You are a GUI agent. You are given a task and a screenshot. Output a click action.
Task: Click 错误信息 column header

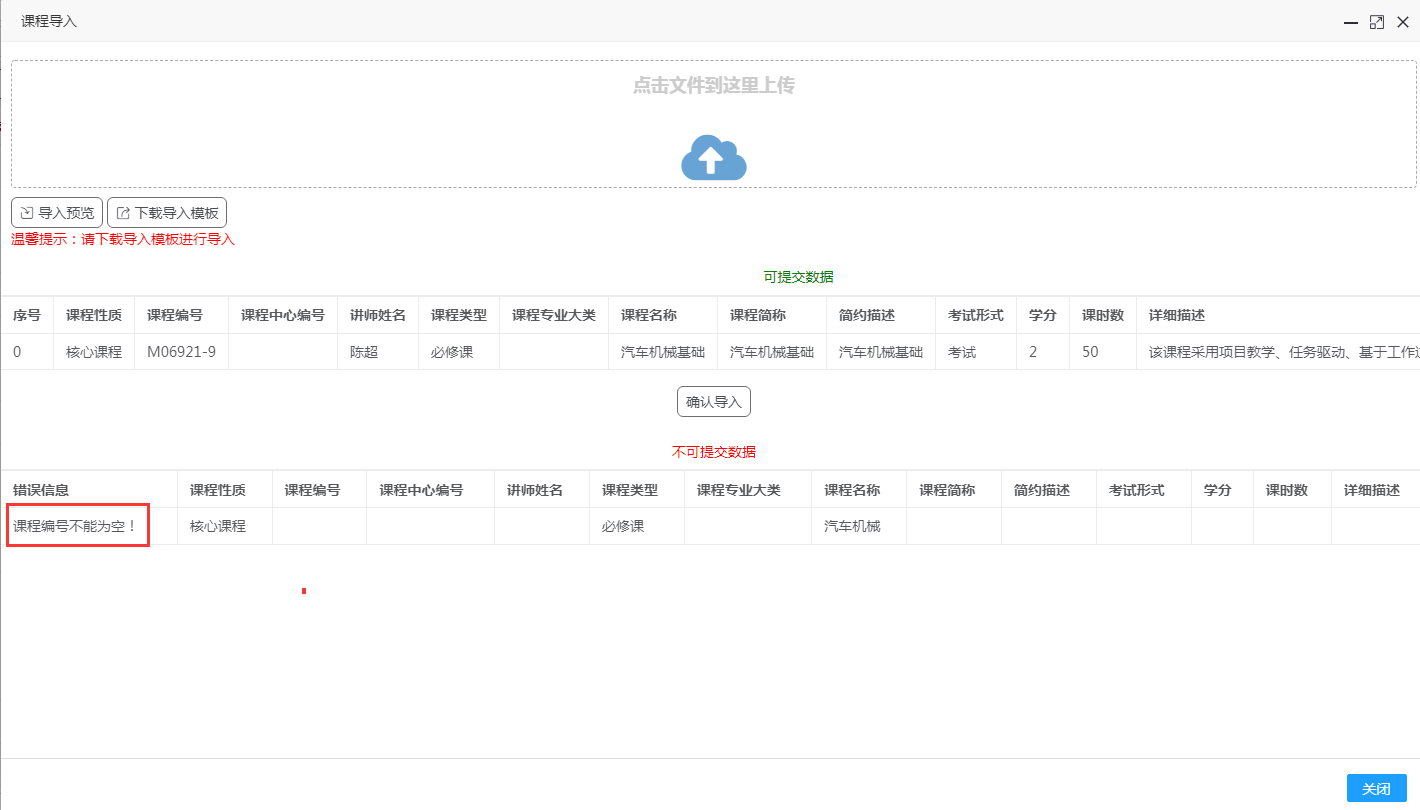point(41,490)
